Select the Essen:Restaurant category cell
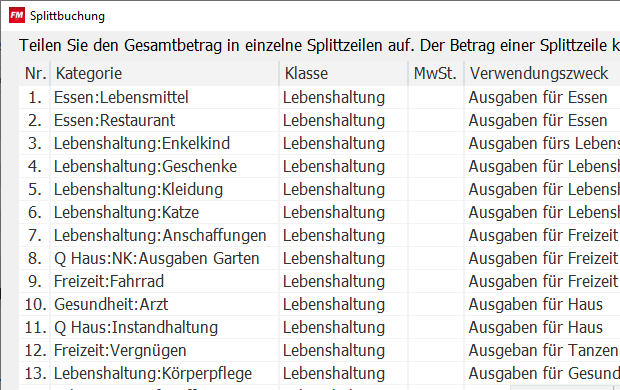 tap(164, 121)
